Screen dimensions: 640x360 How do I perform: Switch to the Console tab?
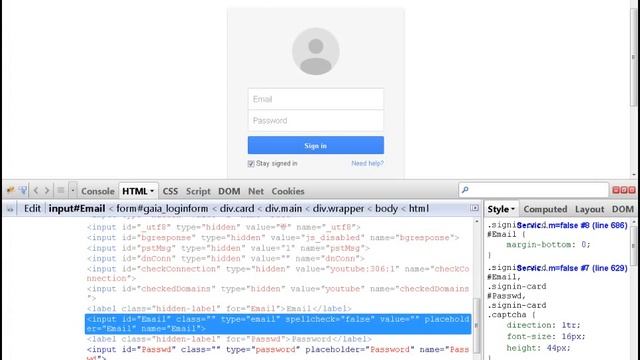[x=98, y=191]
